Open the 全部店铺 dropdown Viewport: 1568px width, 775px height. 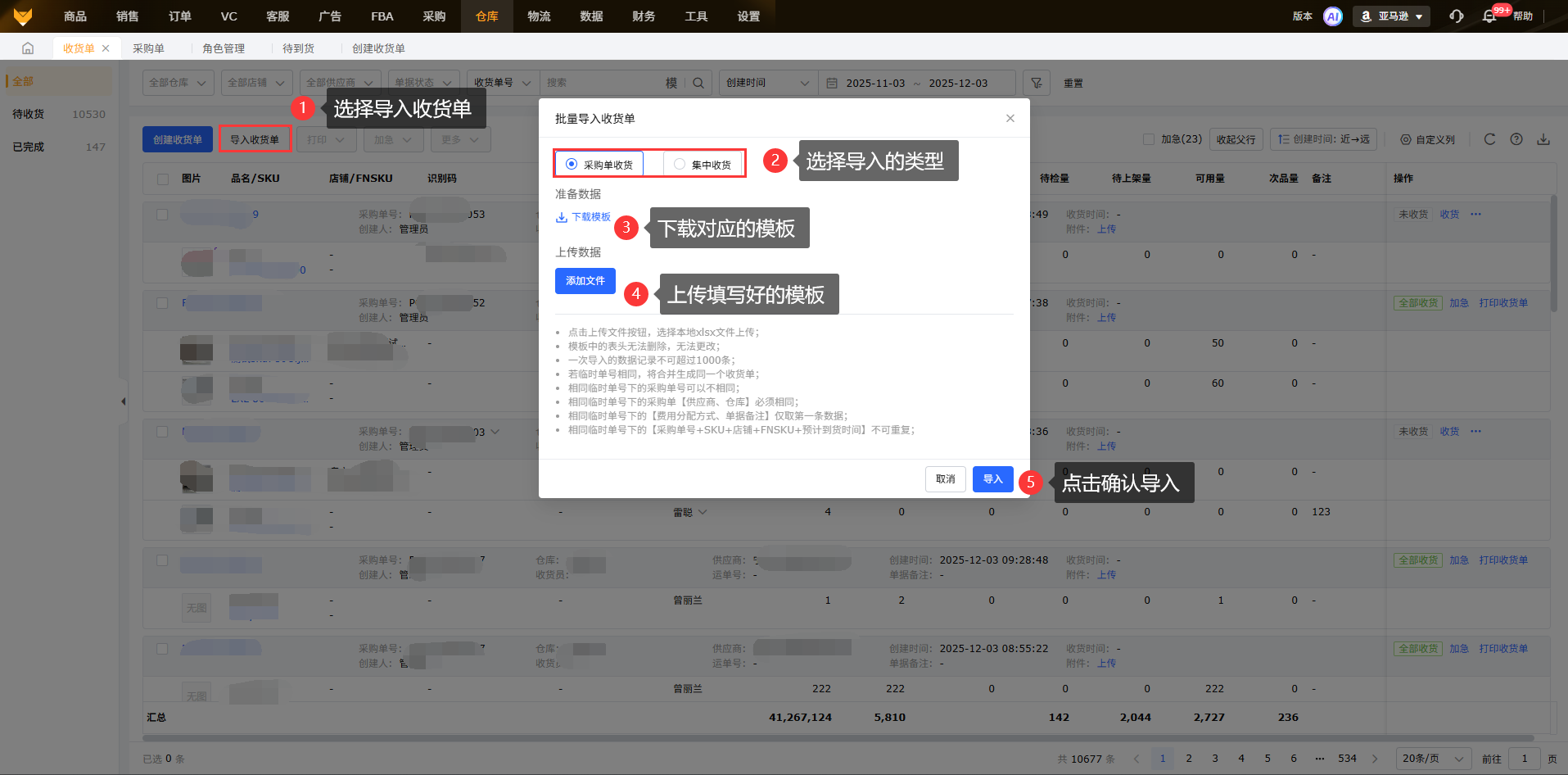[257, 83]
